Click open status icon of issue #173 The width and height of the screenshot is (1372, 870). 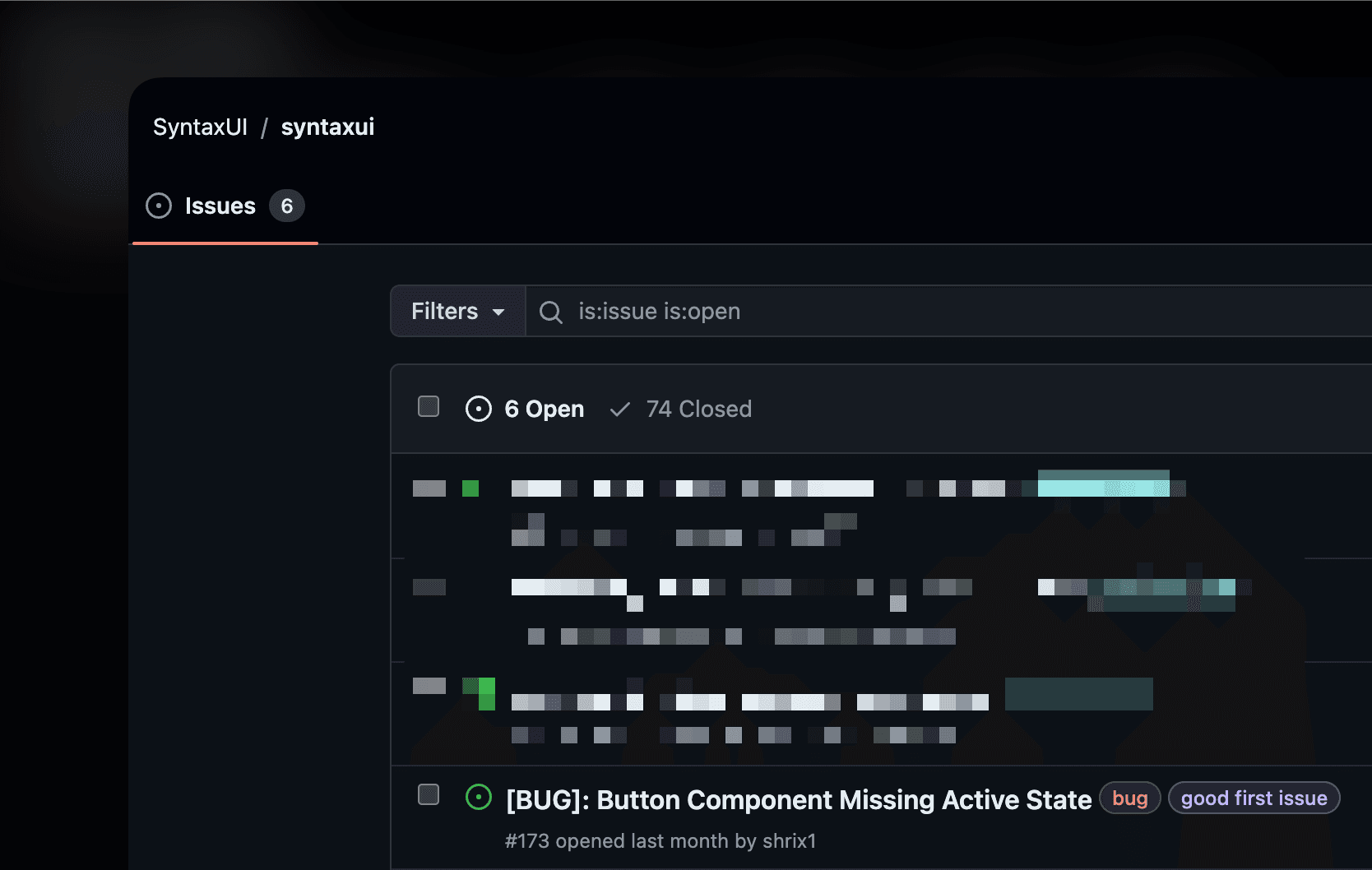coord(479,797)
